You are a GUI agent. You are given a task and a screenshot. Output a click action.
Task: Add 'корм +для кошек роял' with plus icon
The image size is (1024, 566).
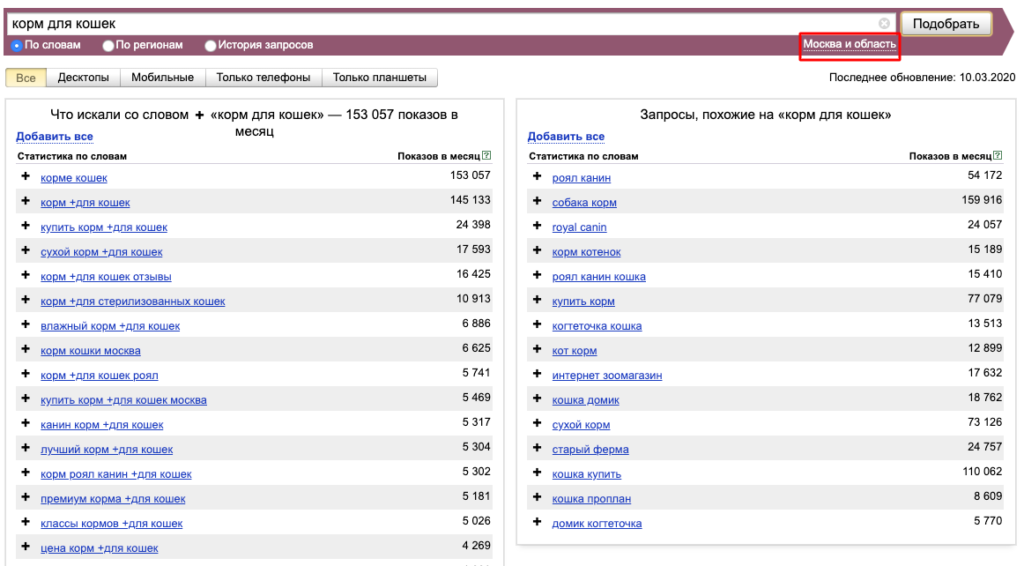coord(25,374)
